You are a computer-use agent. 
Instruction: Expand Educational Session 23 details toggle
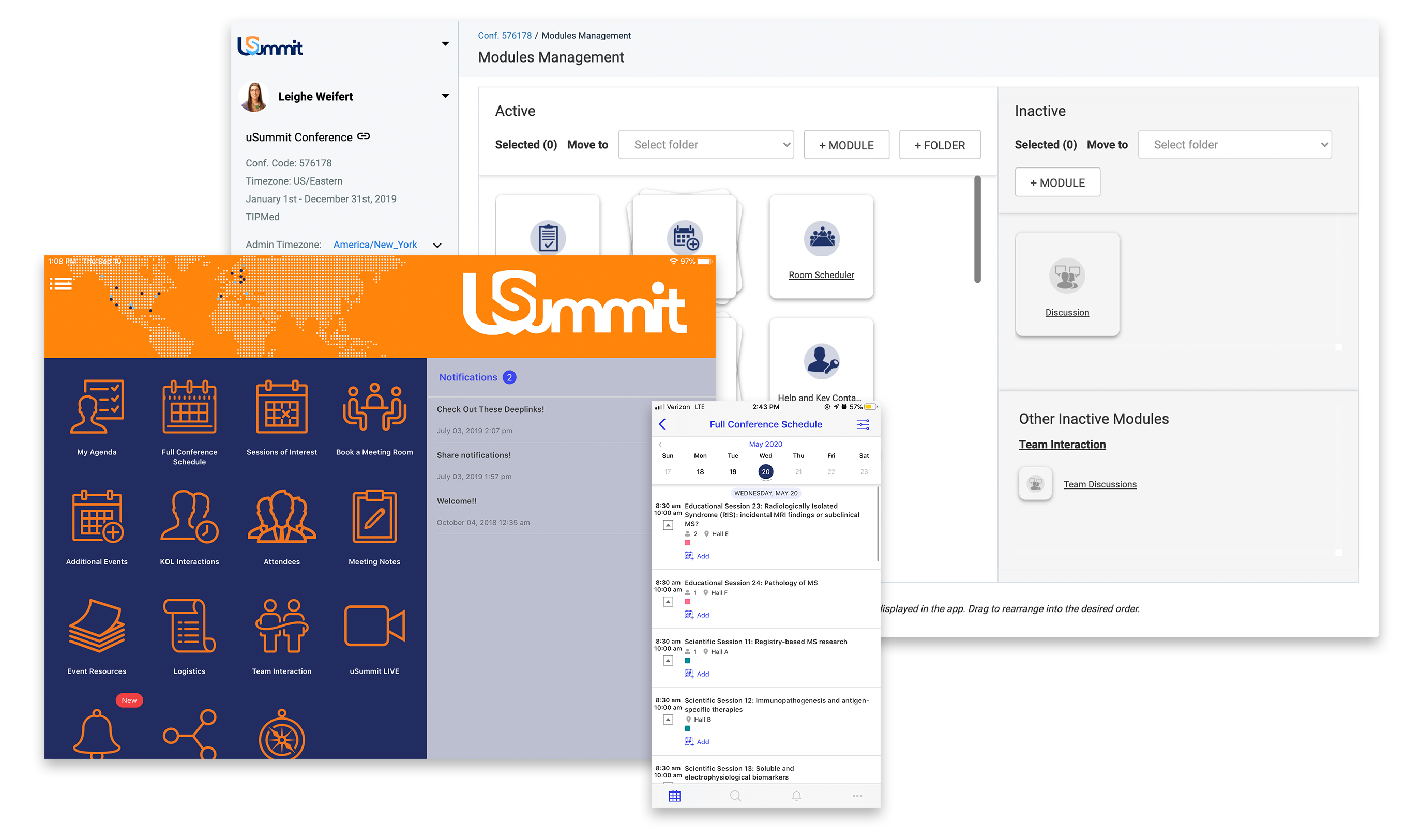click(668, 525)
